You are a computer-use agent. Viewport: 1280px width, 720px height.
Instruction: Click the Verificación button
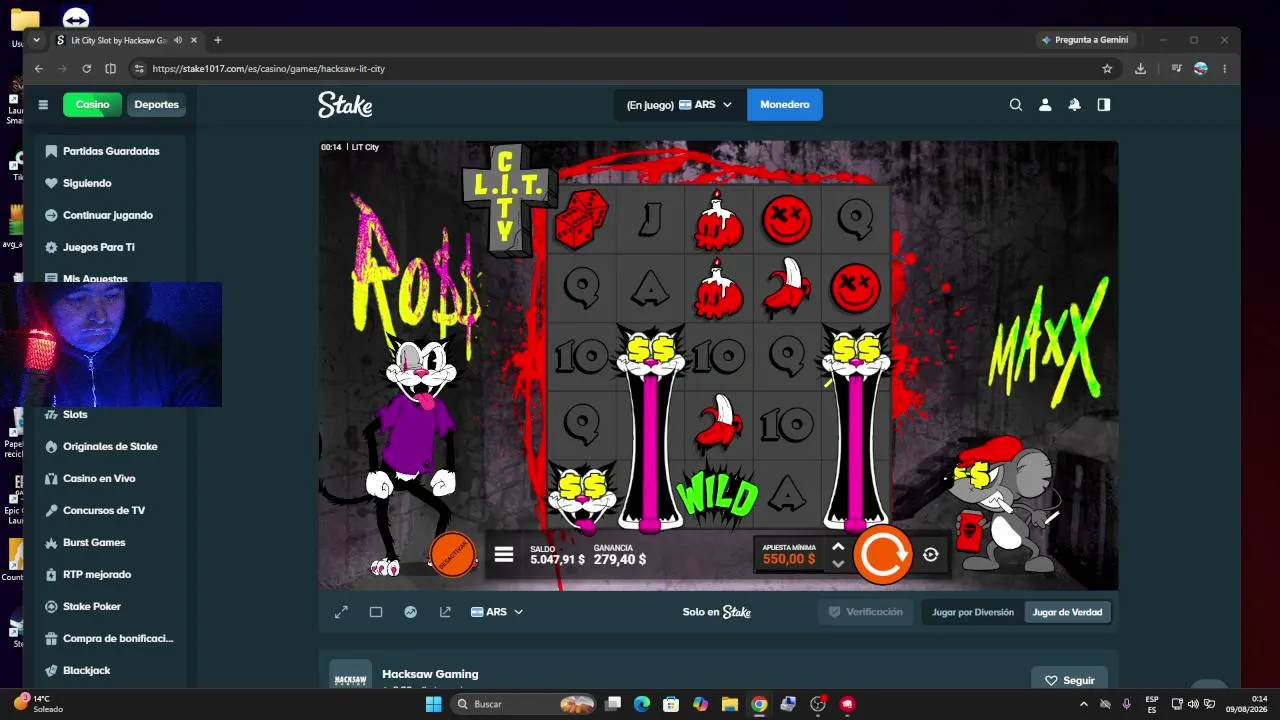click(x=865, y=612)
